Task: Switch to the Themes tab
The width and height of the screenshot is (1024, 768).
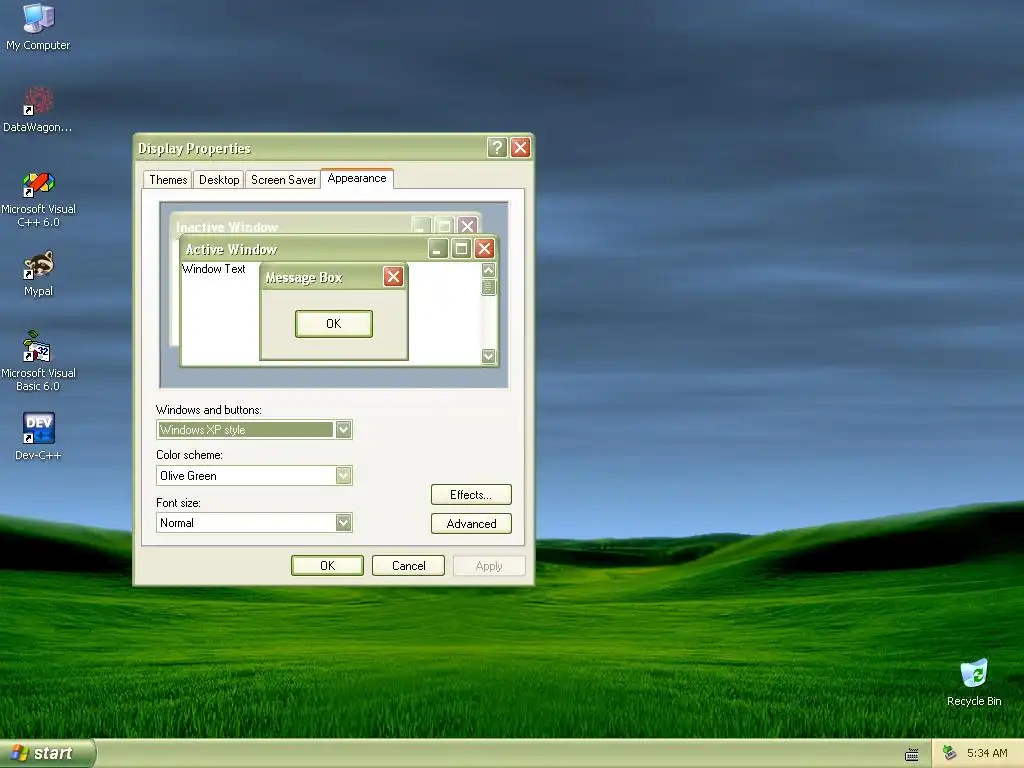Action: [x=168, y=180]
